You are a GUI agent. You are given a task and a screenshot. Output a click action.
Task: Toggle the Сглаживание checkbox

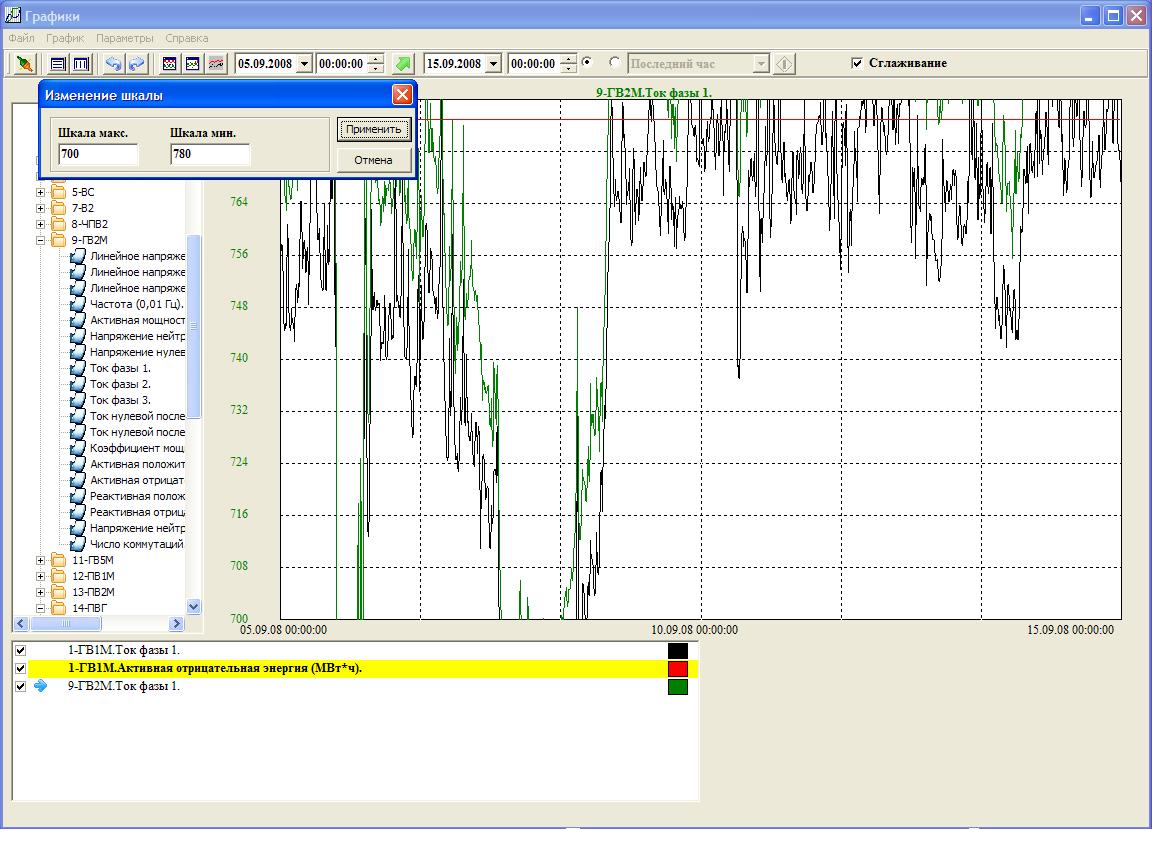(856, 63)
